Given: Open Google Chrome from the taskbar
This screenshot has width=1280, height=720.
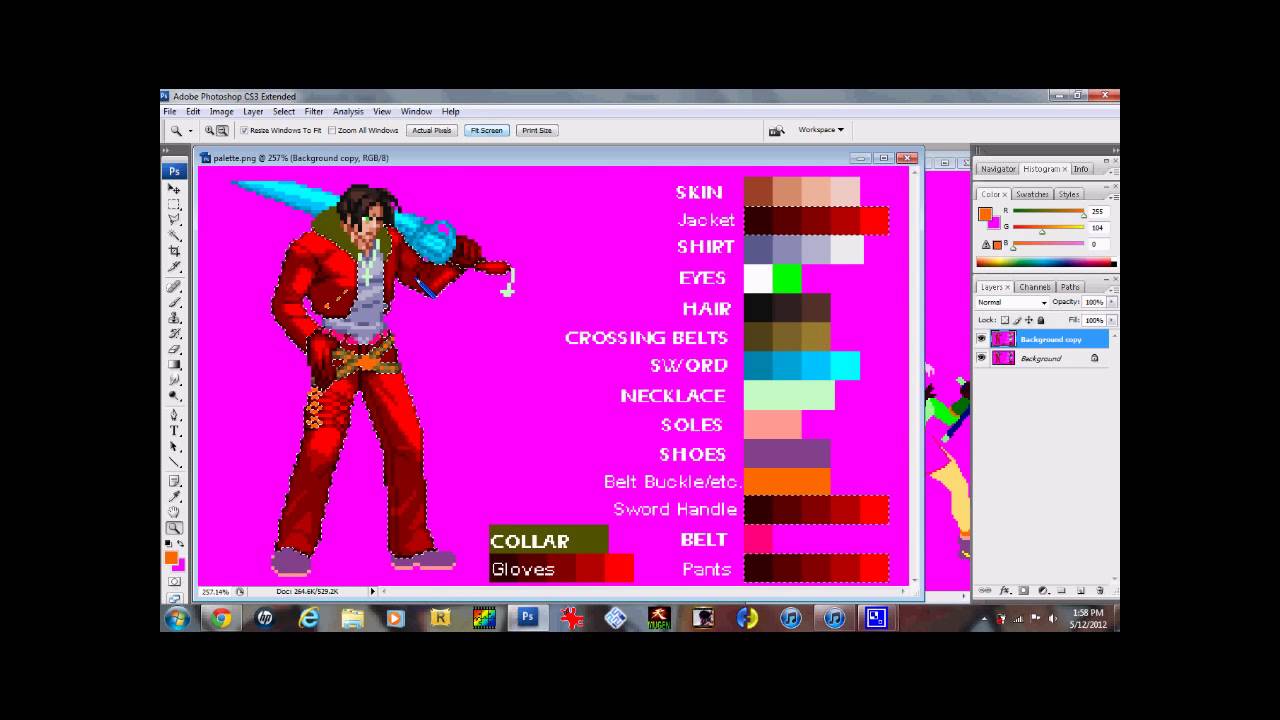Looking at the screenshot, I should click(x=221, y=618).
